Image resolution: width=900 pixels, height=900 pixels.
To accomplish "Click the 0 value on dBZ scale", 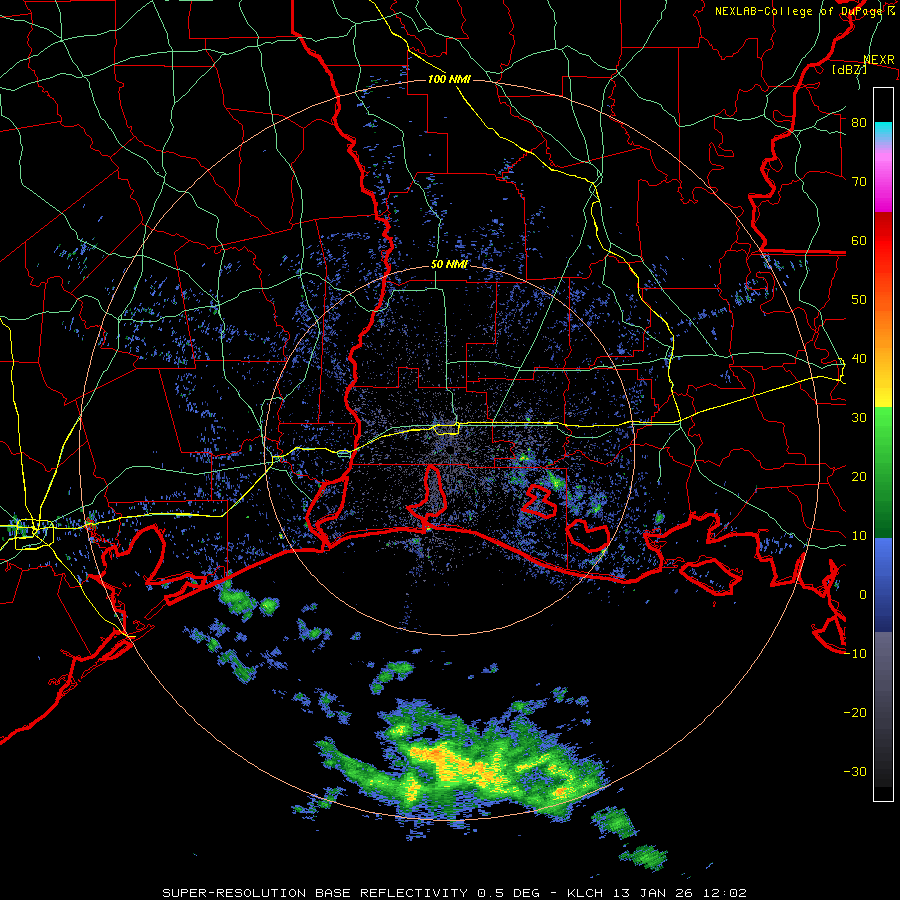I will click(x=863, y=595).
